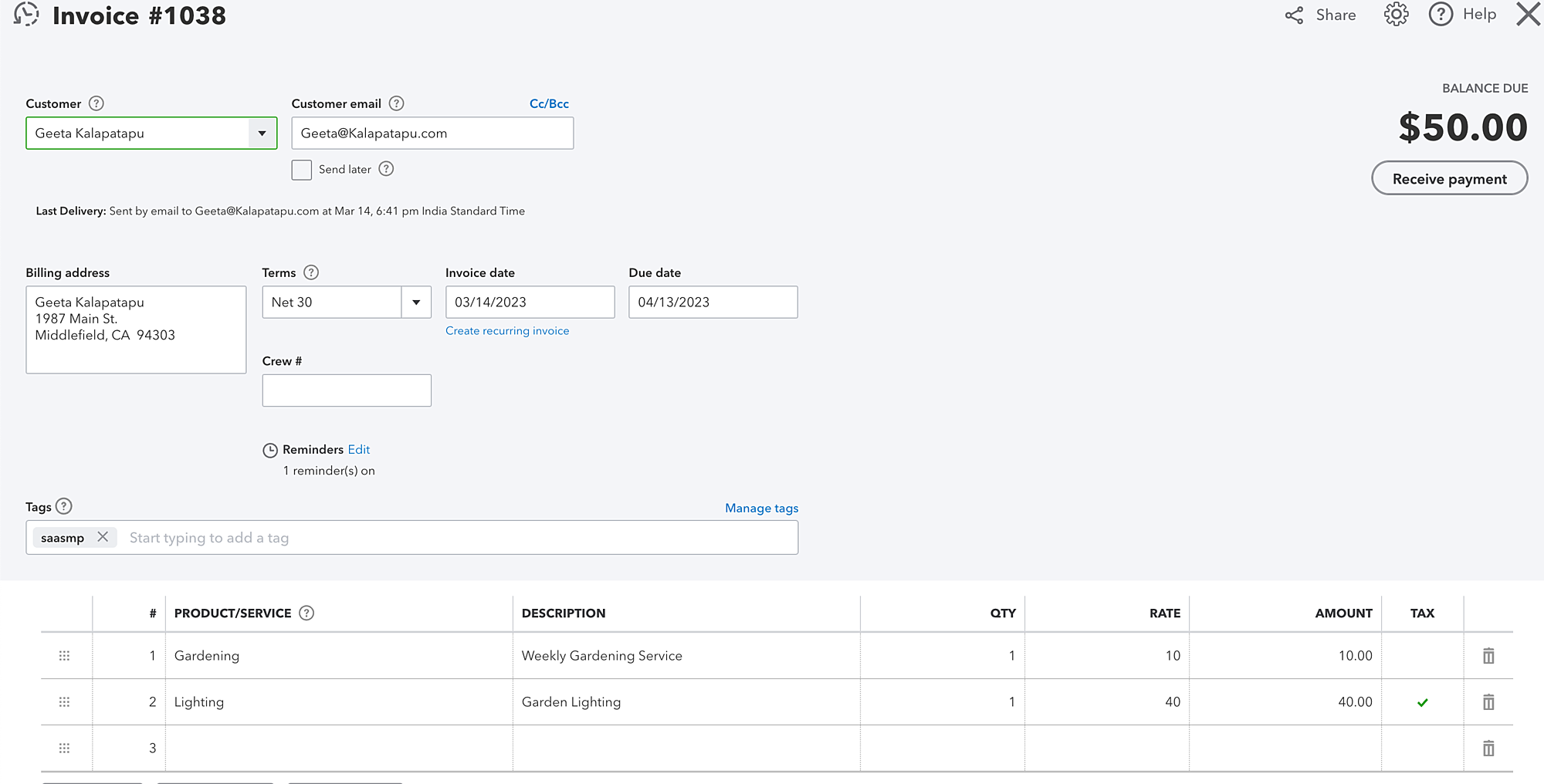Screen dimensions: 1544x784
Task: Click the Receive payment button
Action: pyautogui.click(x=1449, y=178)
